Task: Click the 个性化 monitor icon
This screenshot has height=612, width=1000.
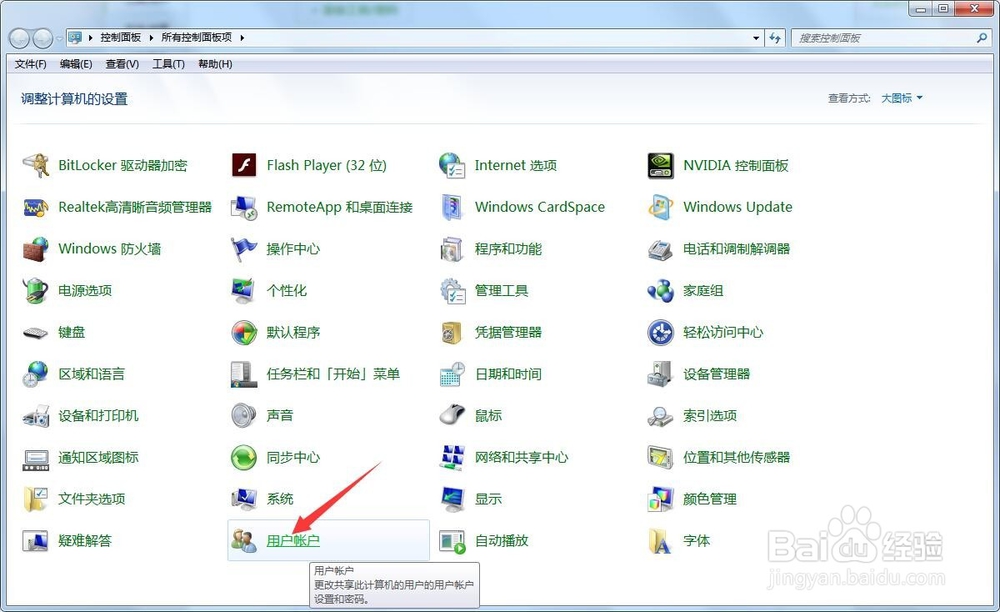Action: point(244,291)
